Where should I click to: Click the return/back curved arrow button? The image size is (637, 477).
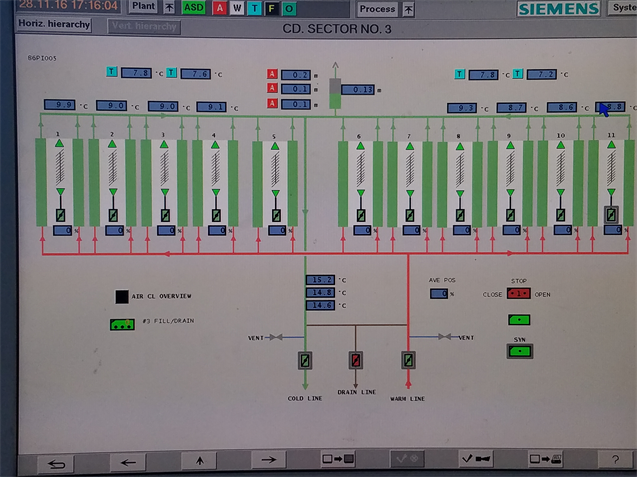[56, 461]
